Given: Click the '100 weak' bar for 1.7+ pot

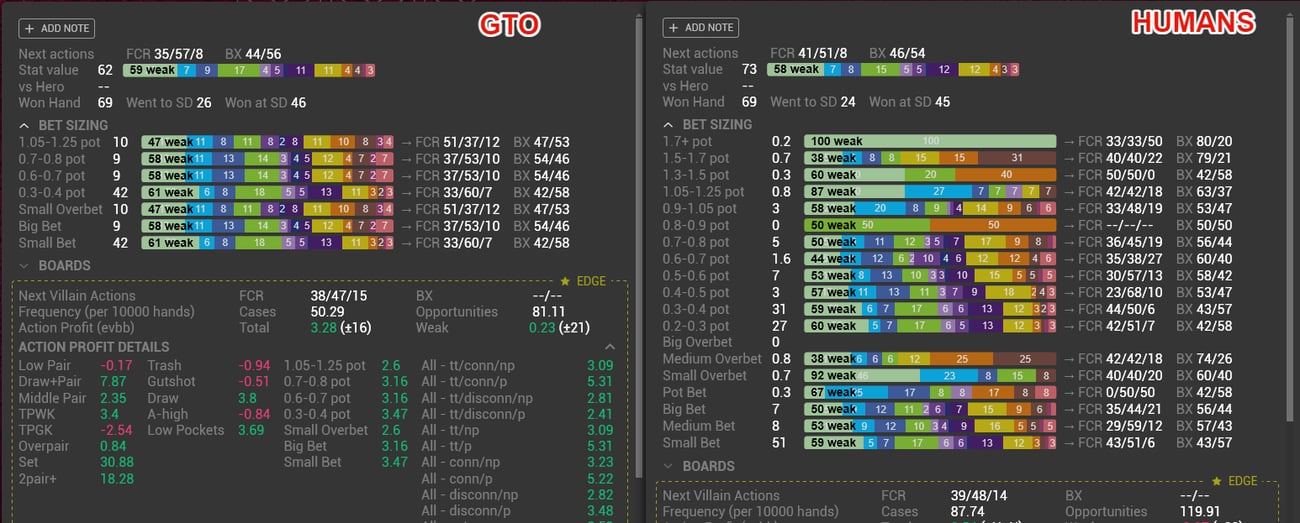Looking at the screenshot, I should click(x=930, y=142).
